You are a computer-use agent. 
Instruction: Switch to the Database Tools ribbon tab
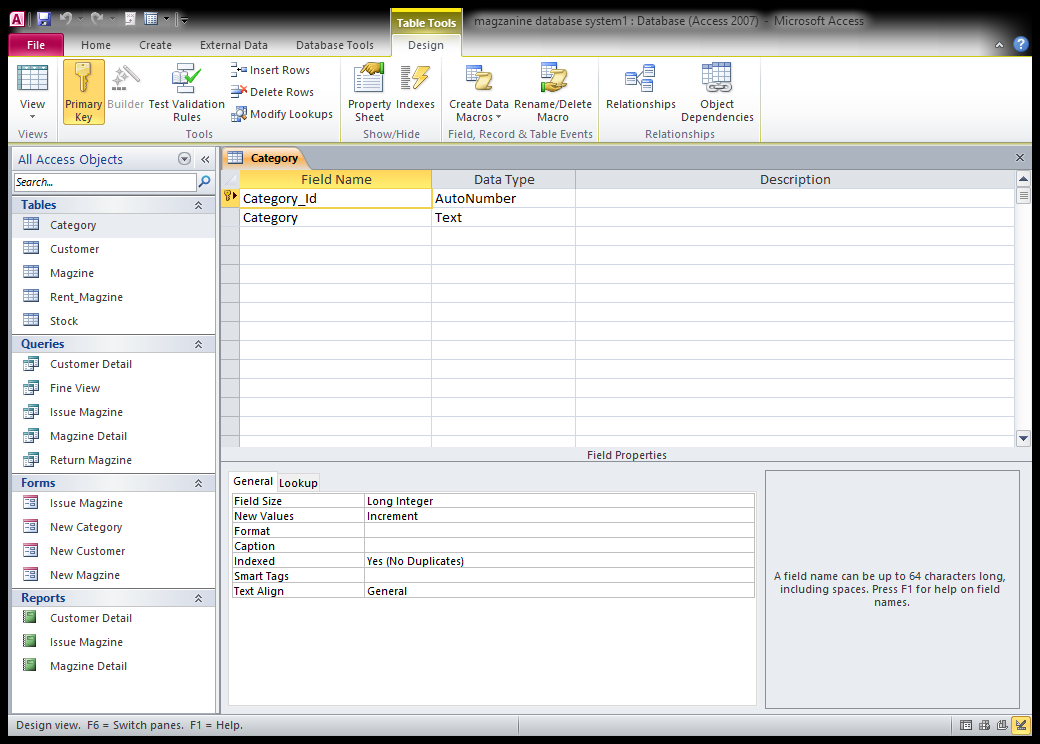(x=334, y=44)
